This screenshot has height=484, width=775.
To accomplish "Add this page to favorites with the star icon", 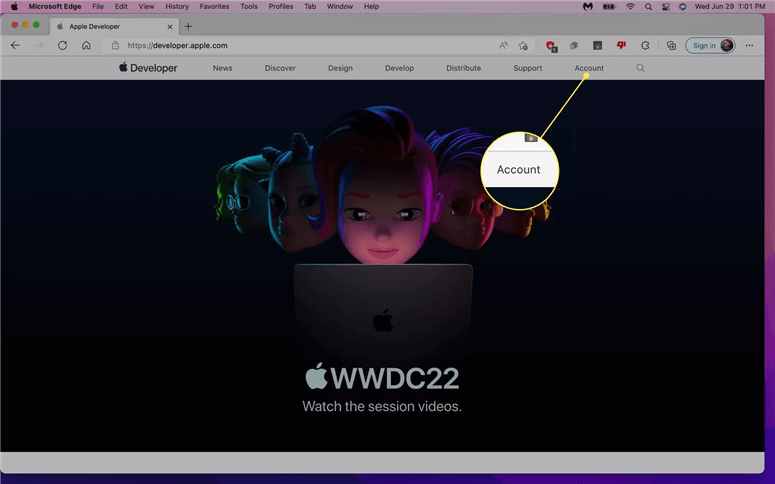I will coord(523,45).
